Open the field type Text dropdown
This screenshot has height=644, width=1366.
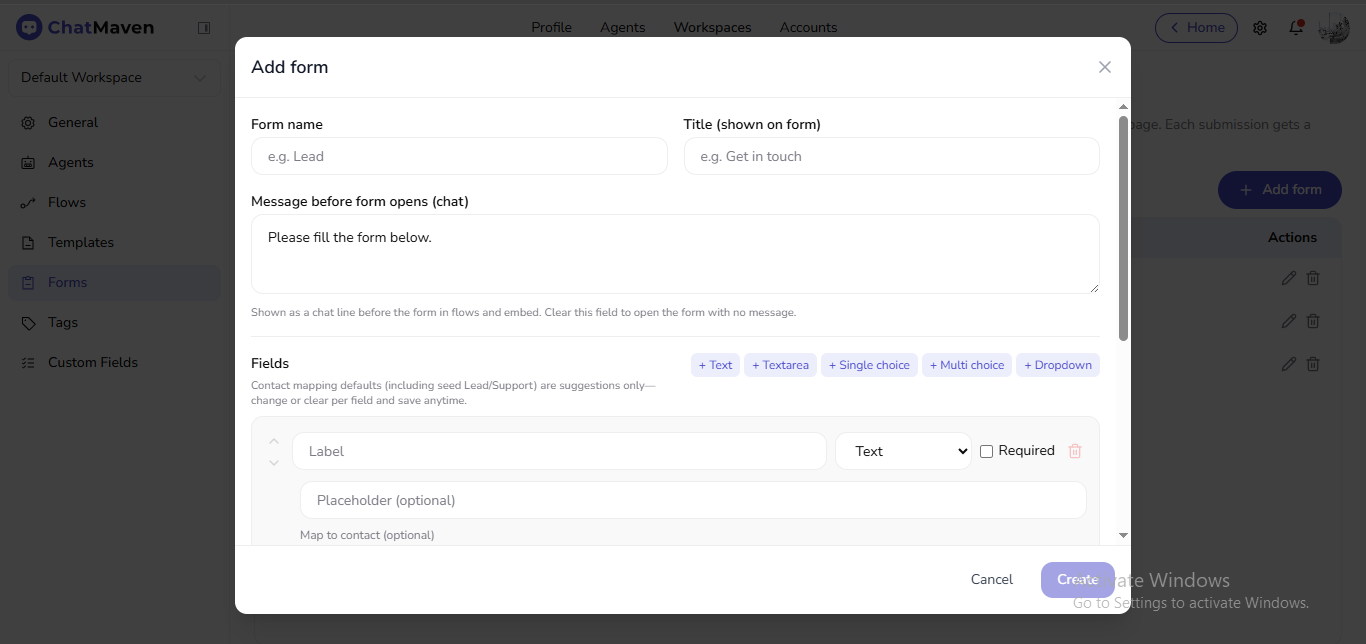(903, 451)
